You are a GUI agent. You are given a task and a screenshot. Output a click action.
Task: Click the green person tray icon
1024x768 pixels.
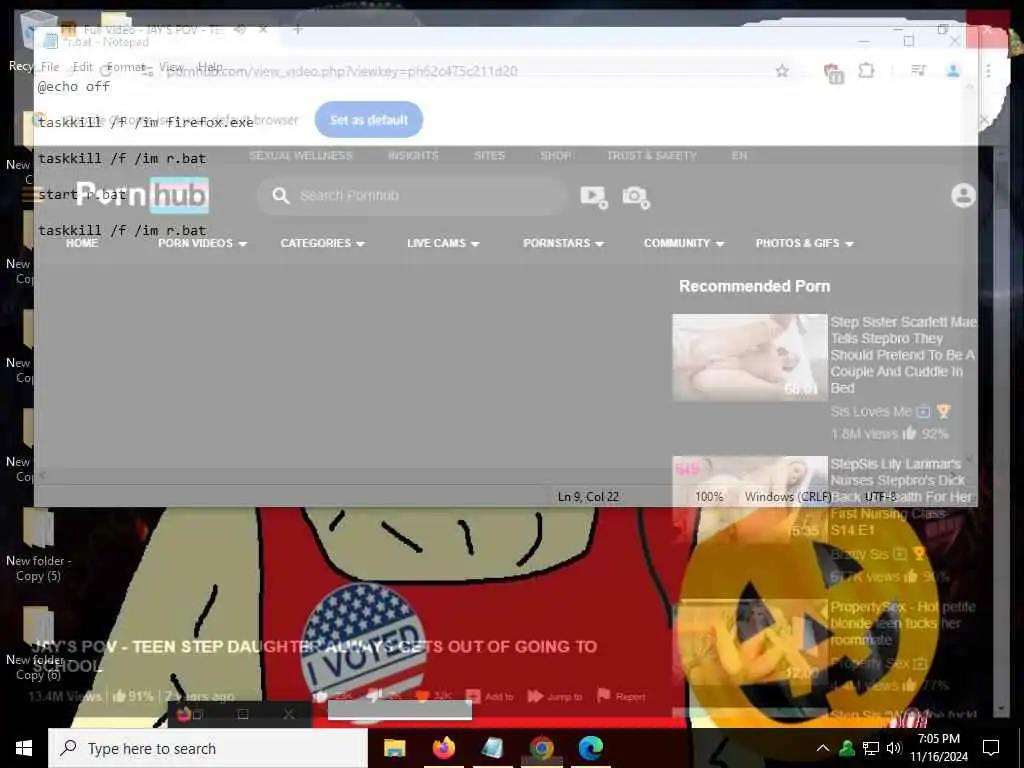click(x=847, y=748)
